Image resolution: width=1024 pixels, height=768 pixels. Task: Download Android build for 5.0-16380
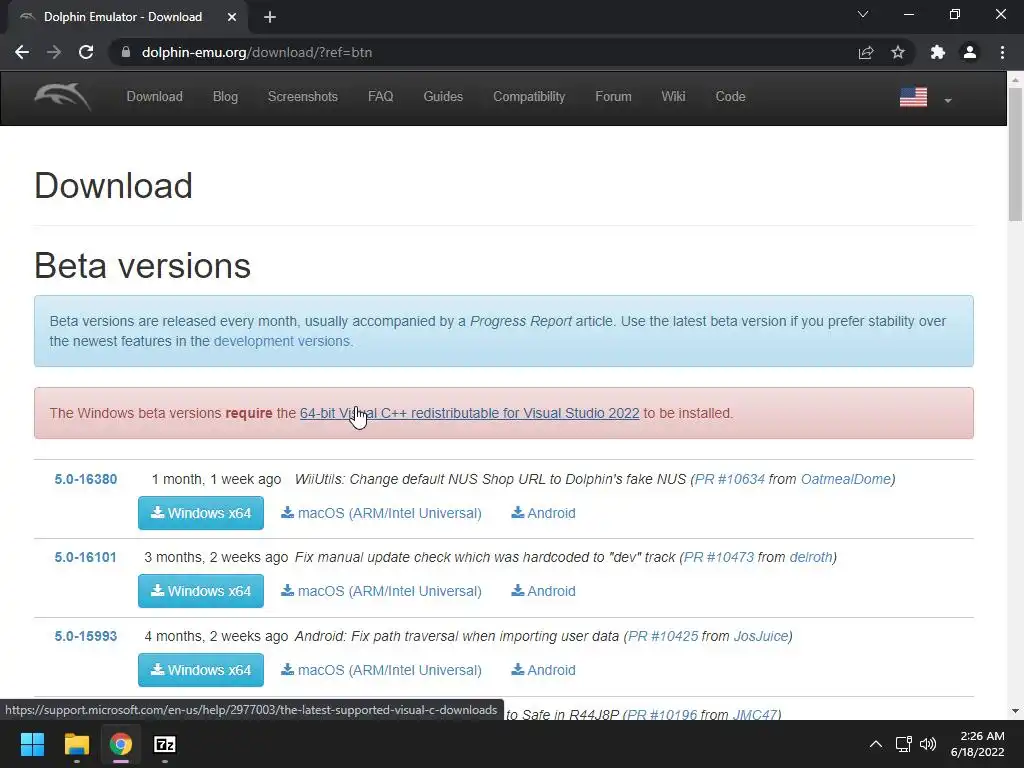click(543, 513)
